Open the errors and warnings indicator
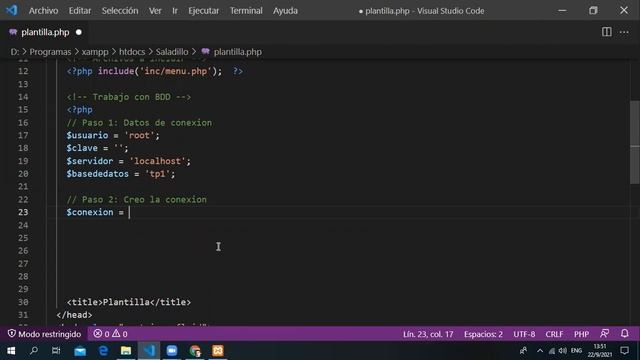640x360 pixels. (111, 334)
